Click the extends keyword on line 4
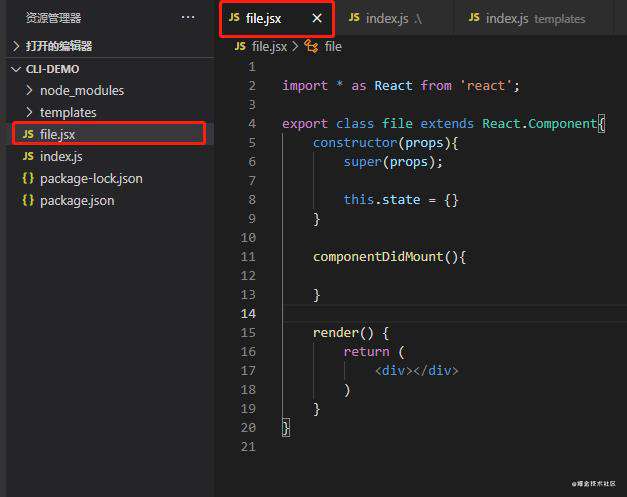Screen dimensions: 627x497 tap(447, 124)
